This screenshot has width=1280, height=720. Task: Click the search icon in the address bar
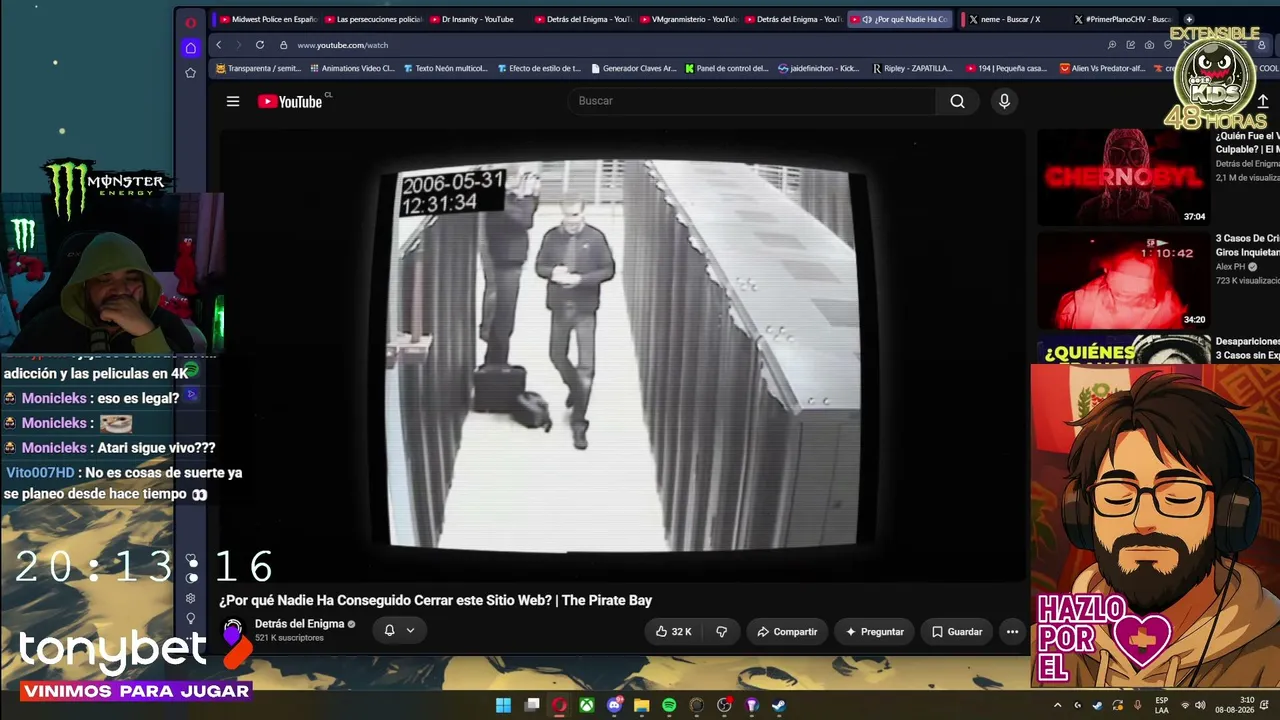pyautogui.click(x=1112, y=45)
